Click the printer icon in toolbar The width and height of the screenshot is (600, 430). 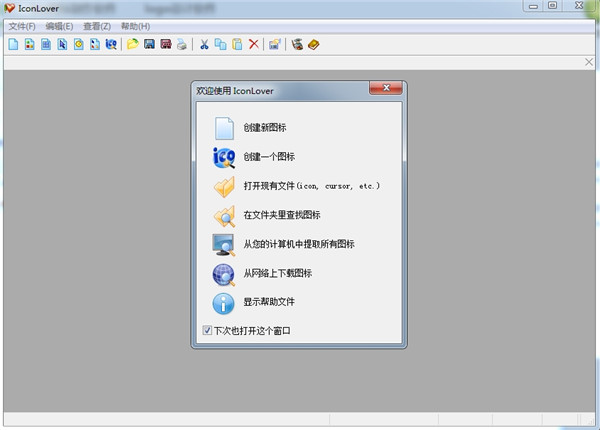[x=181, y=45]
